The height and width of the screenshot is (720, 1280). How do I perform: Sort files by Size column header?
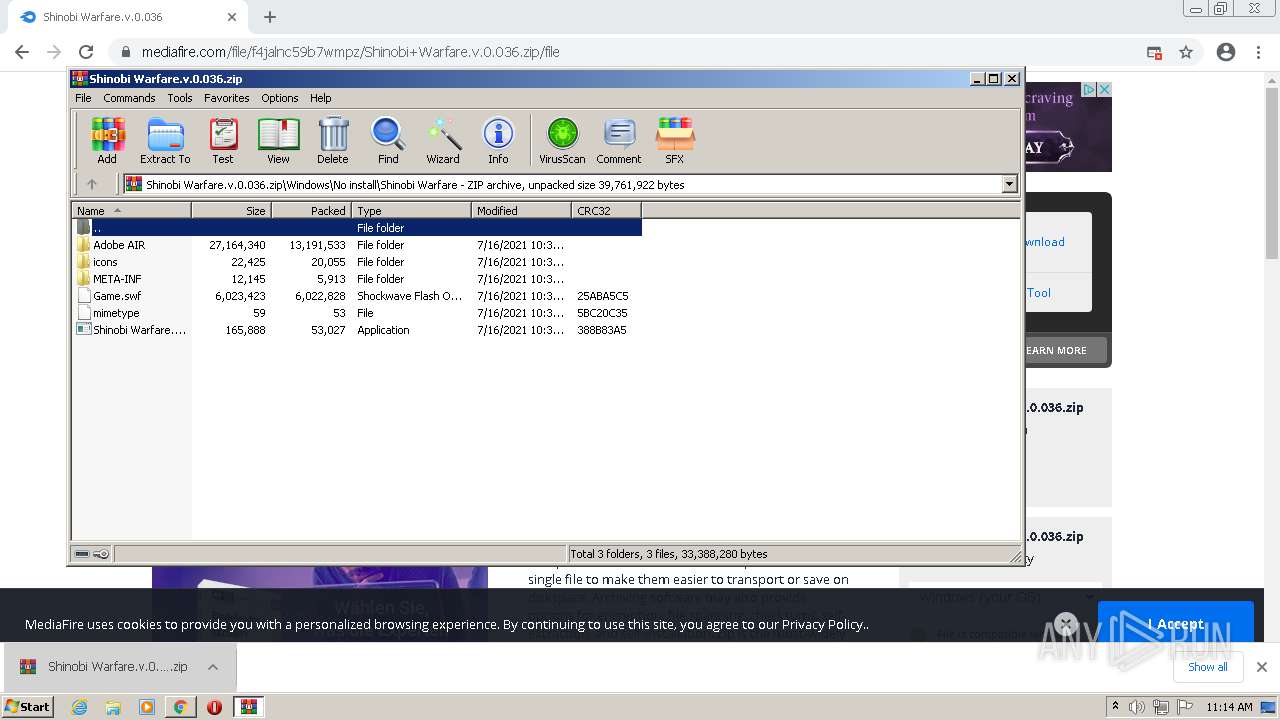[231, 210]
